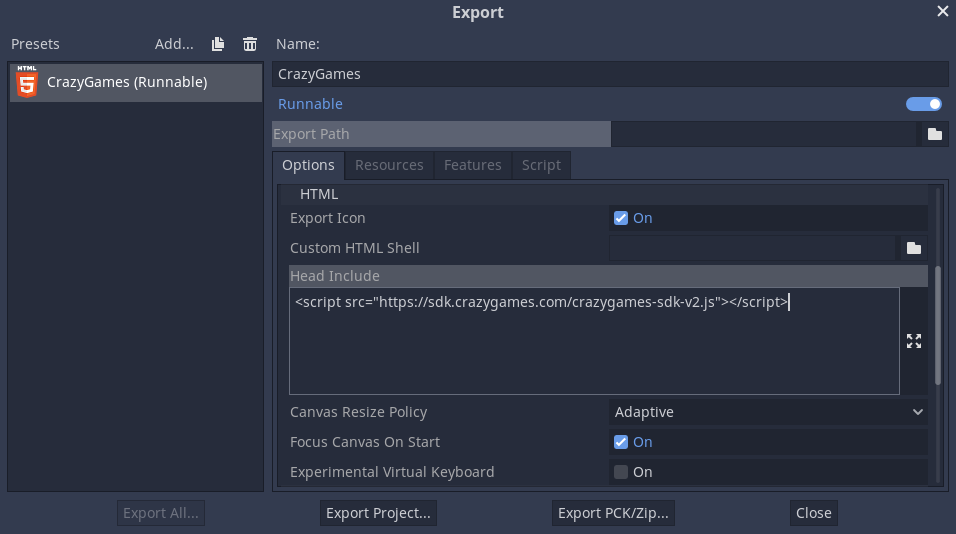Open the Add... preset menu
Image resolution: width=956 pixels, height=534 pixels.
174,44
